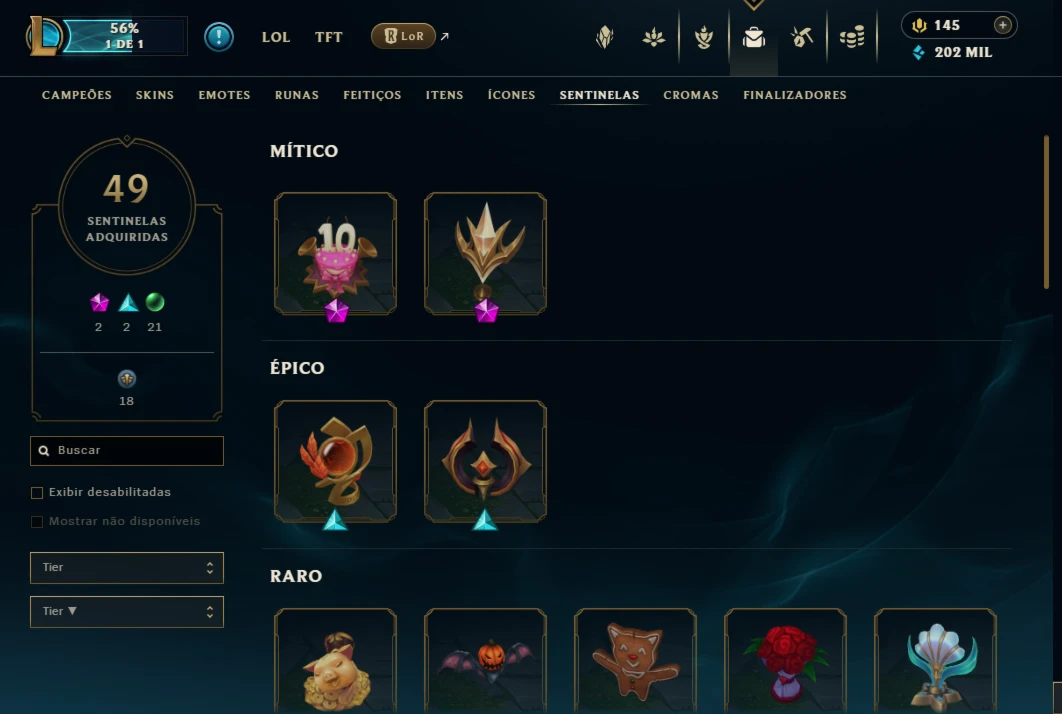The width and height of the screenshot is (1062, 714).
Task: Enable the Exibir desabilitadas checkbox
Action: point(37,492)
